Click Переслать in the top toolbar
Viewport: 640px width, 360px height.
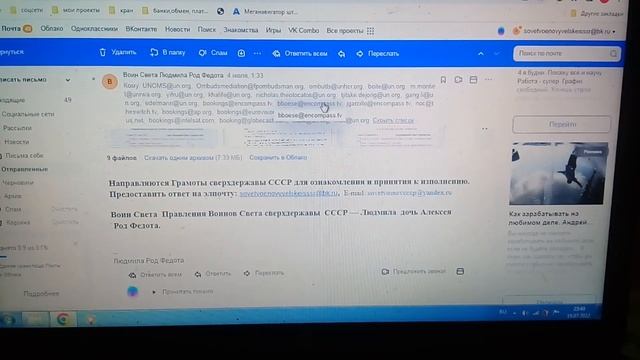(378, 53)
